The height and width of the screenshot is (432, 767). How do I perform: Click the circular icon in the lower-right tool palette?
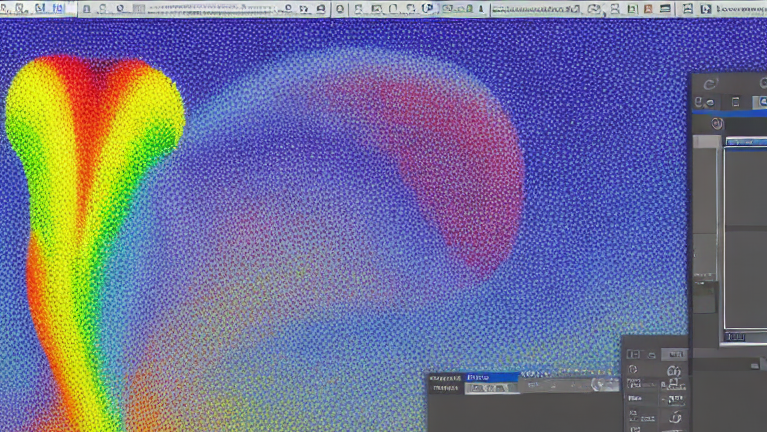[633, 369]
